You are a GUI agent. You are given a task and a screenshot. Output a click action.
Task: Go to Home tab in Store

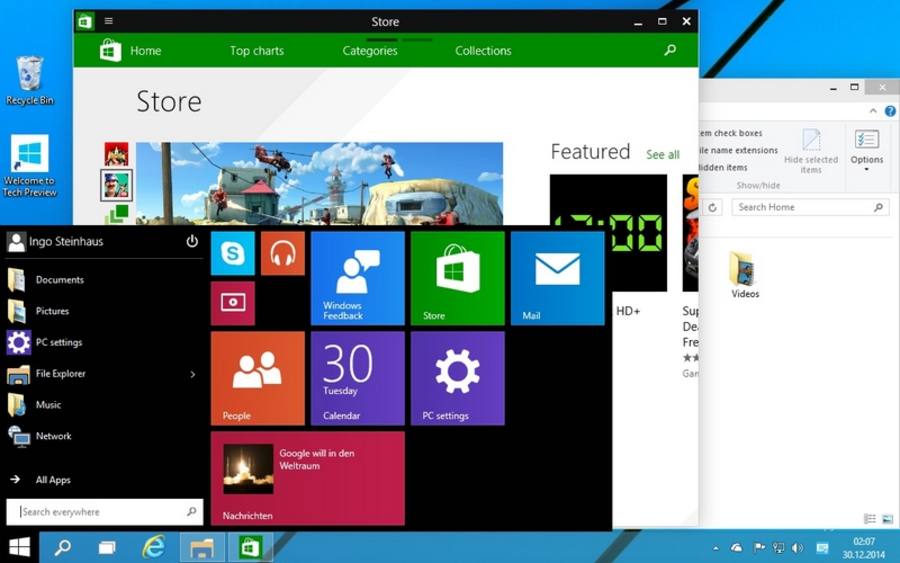[x=145, y=51]
